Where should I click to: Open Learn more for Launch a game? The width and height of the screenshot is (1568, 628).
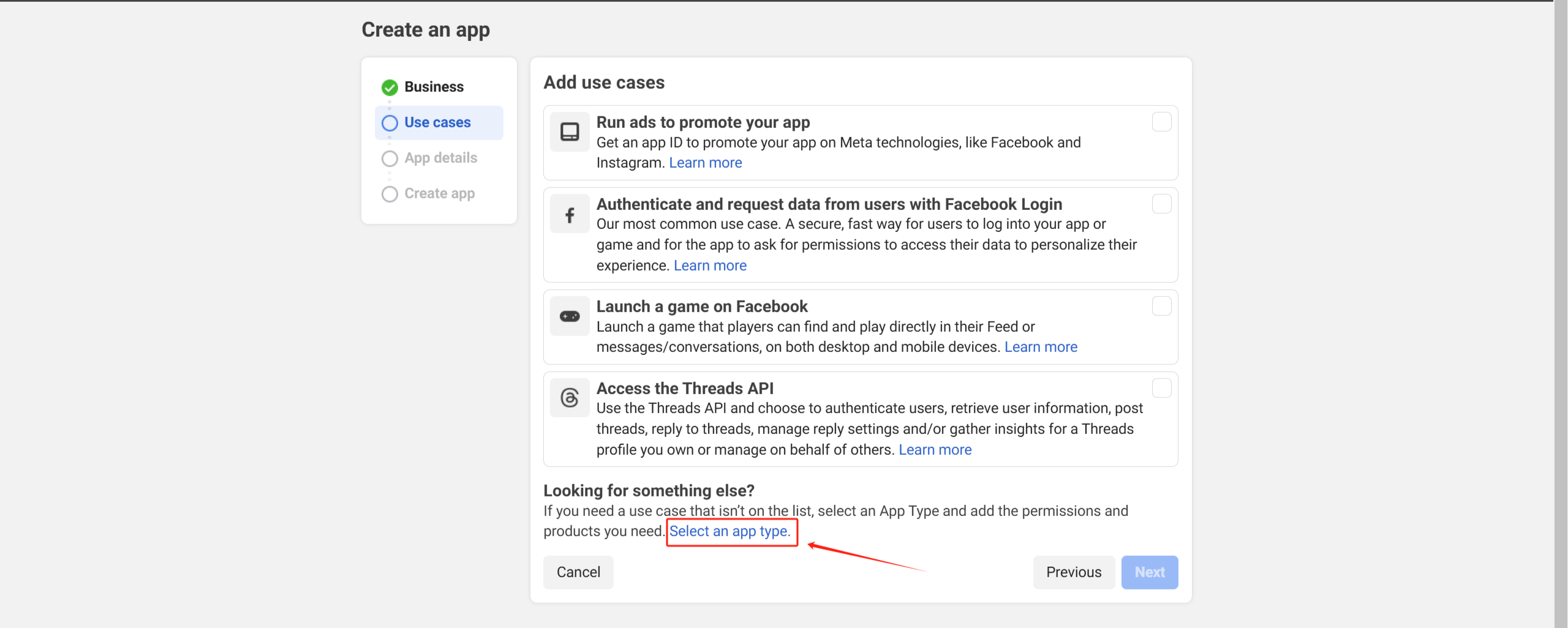click(1041, 347)
